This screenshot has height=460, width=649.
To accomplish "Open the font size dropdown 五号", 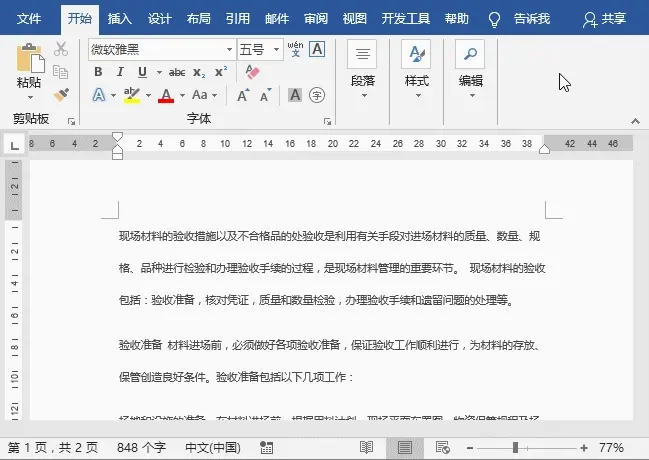I will point(276,50).
